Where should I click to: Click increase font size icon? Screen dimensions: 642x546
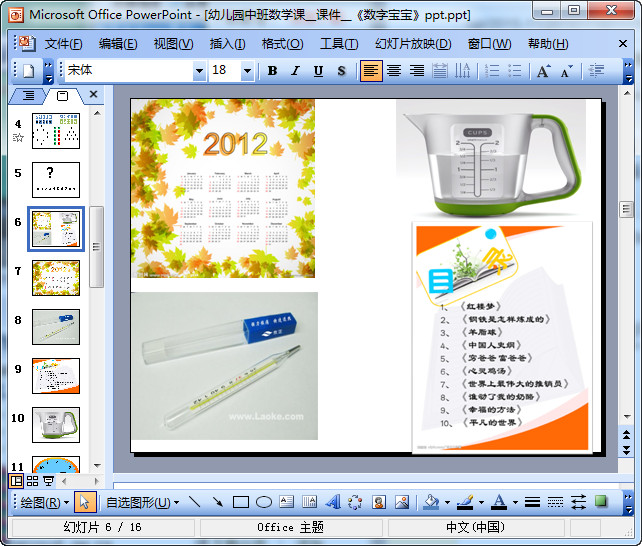click(543, 71)
